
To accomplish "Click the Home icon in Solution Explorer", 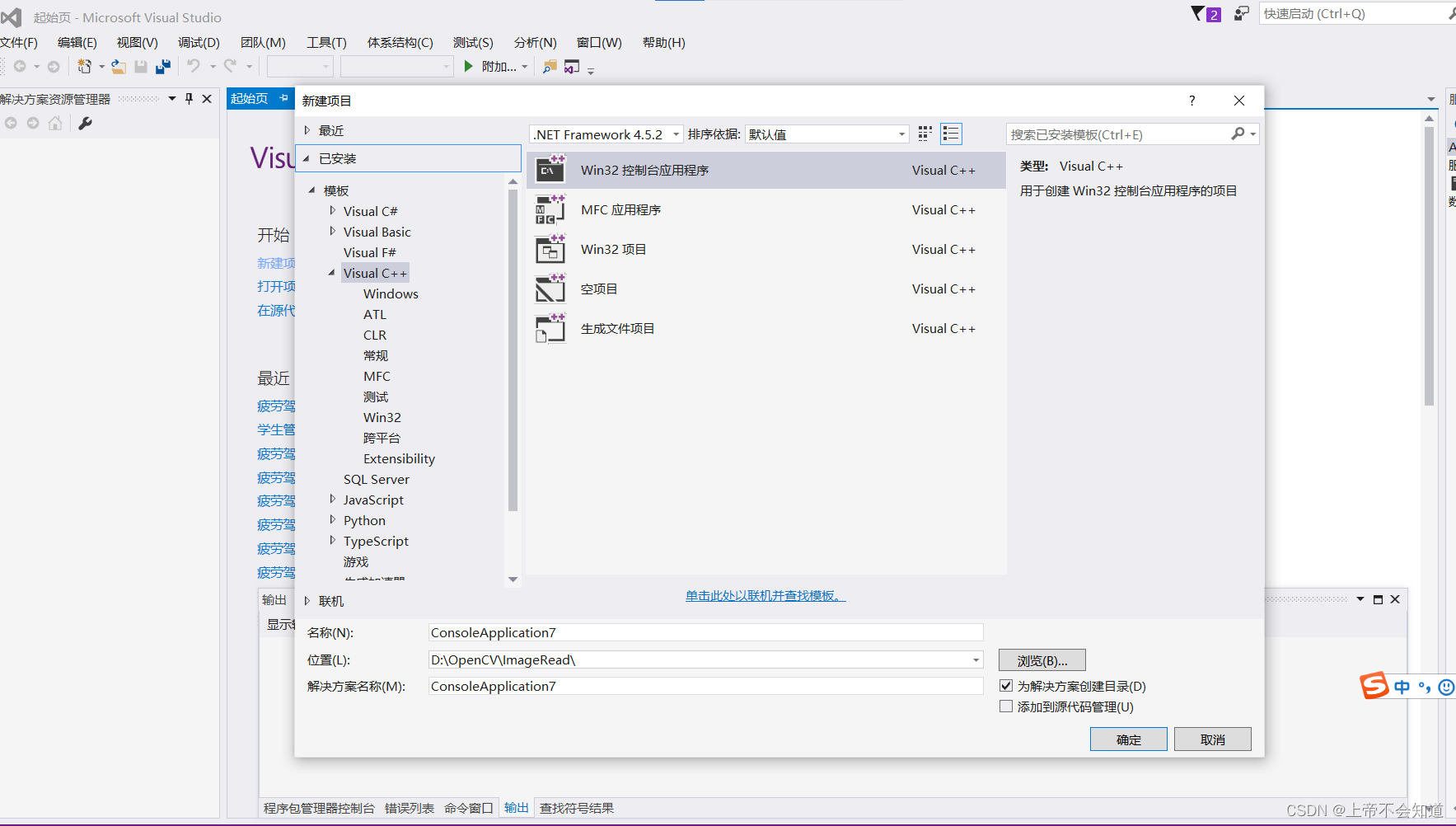I will pos(55,123).
